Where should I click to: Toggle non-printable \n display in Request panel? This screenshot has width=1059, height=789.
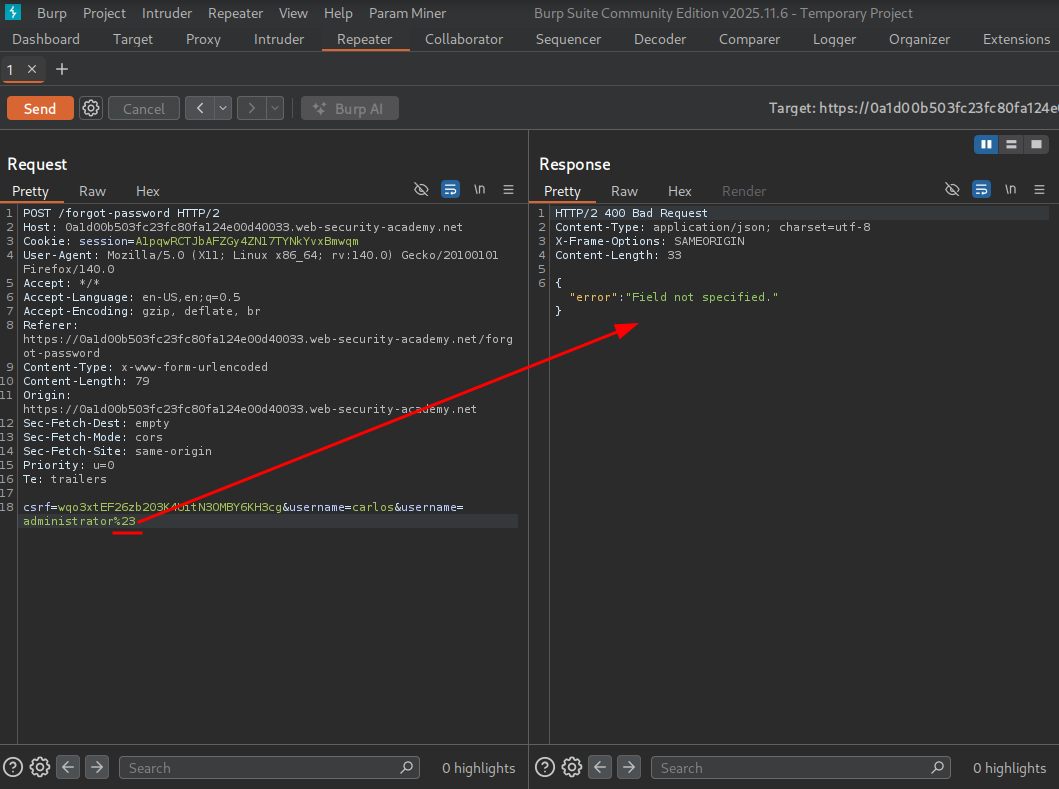click(x=480, y=190)
